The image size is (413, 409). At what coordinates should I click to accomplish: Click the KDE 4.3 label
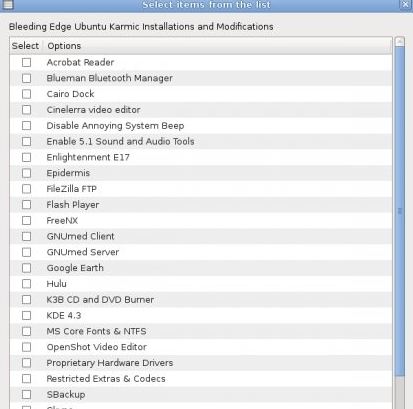click(64, 316)
